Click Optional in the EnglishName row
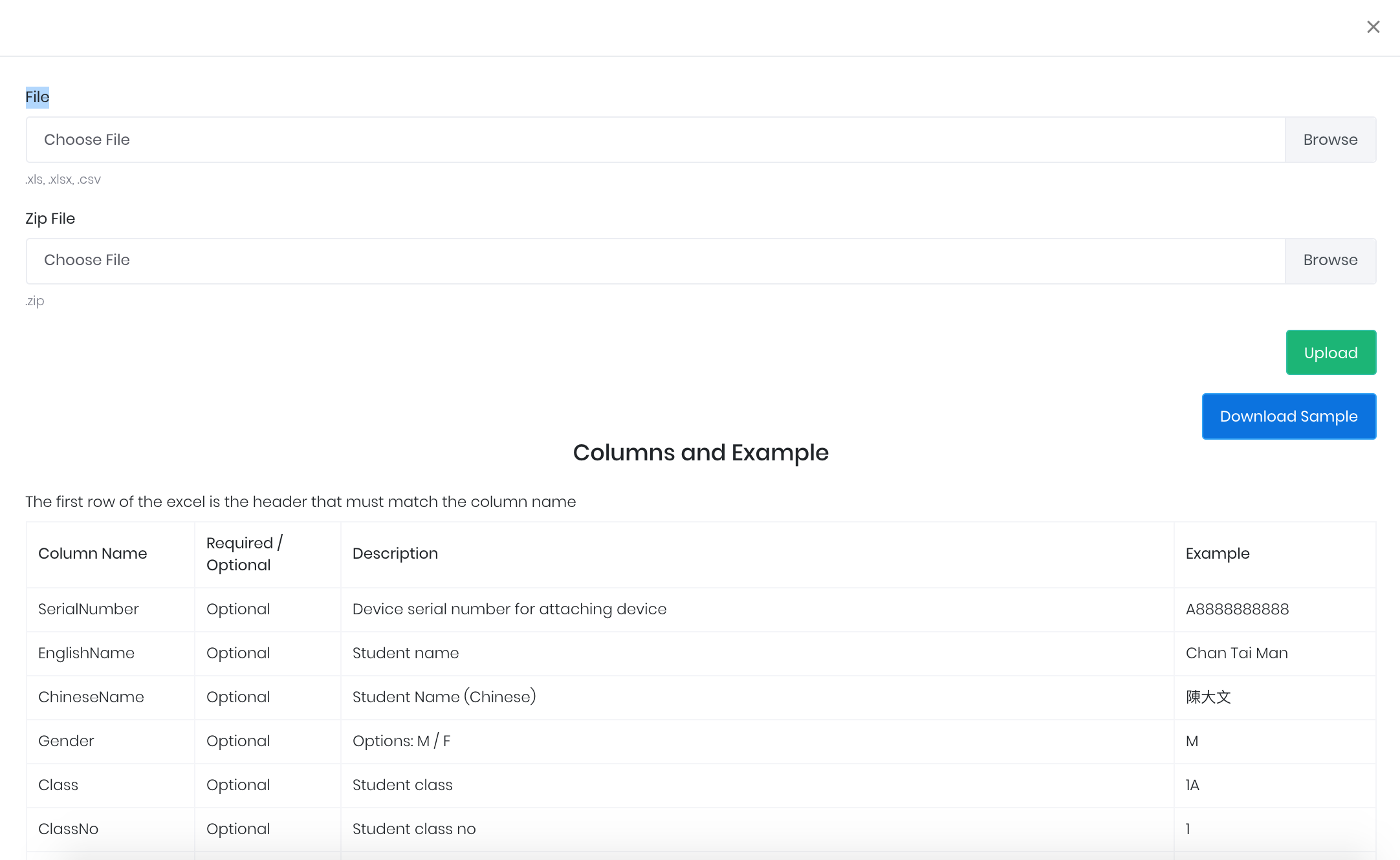This screenshot has height=860, width=1400. [238, 653]
